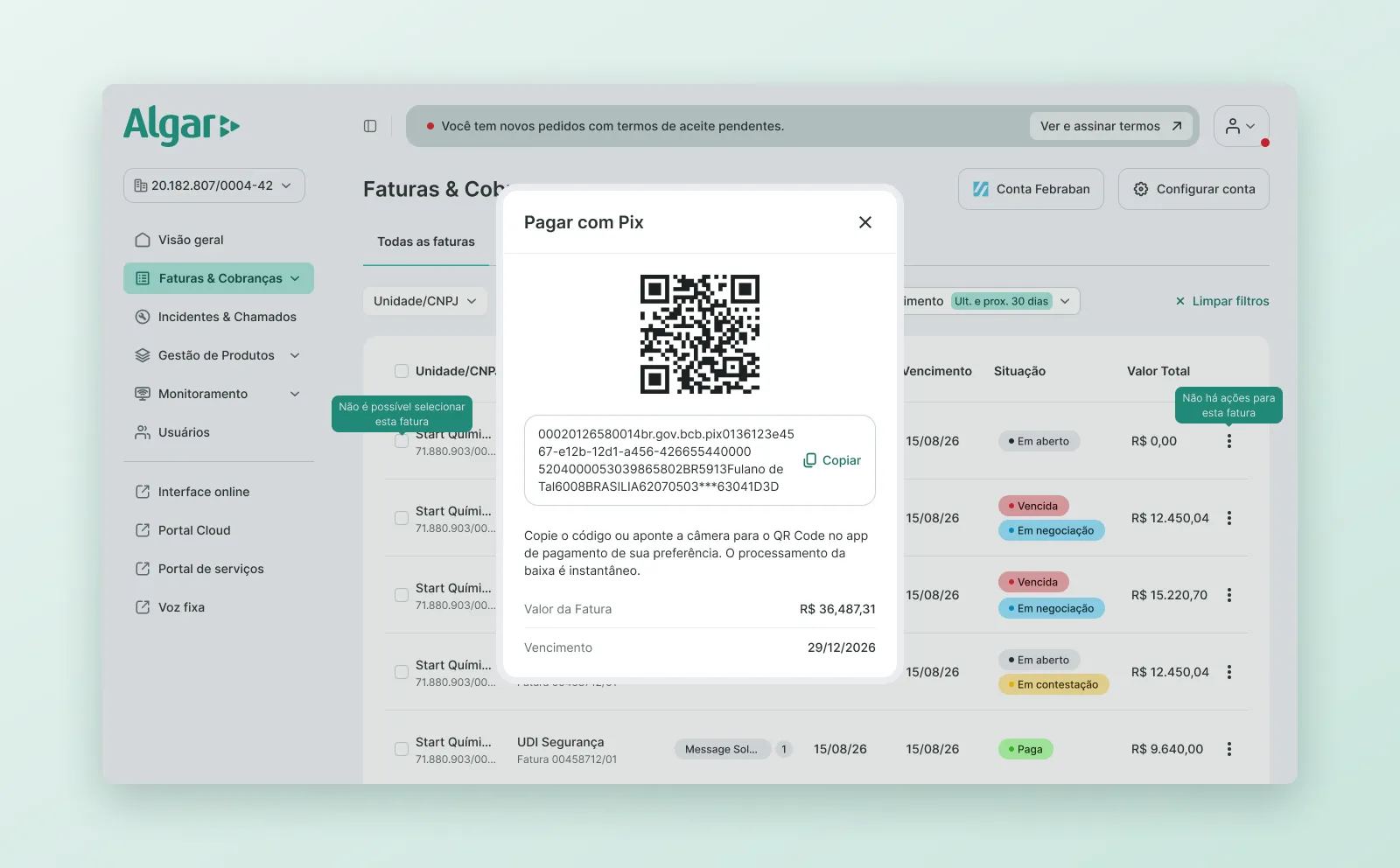This screenshot has width=1400, height=868.
Task: Clear filters with Limpar filtros
Action: 1221,301
